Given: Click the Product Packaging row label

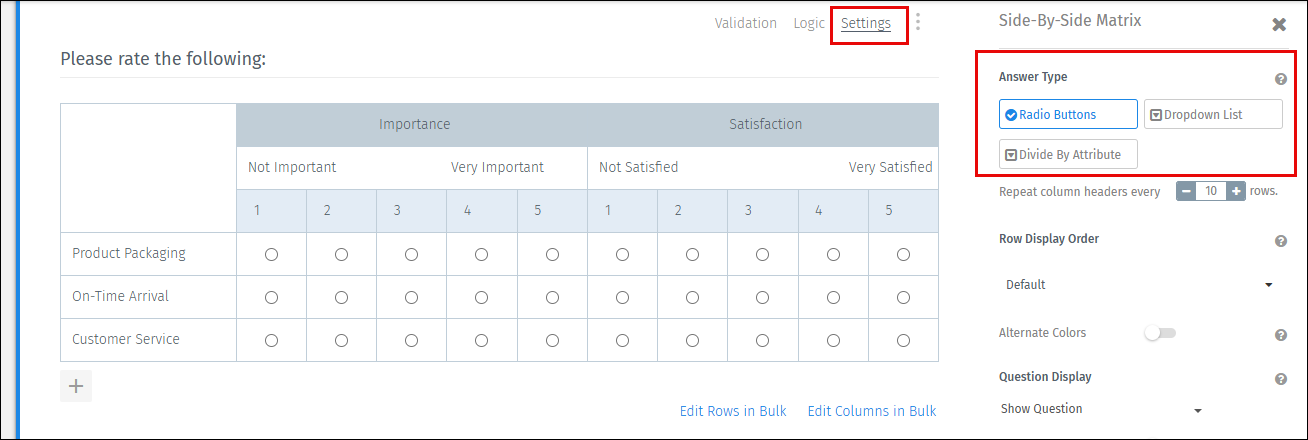Looking at the screenshot, I should 129,254.
